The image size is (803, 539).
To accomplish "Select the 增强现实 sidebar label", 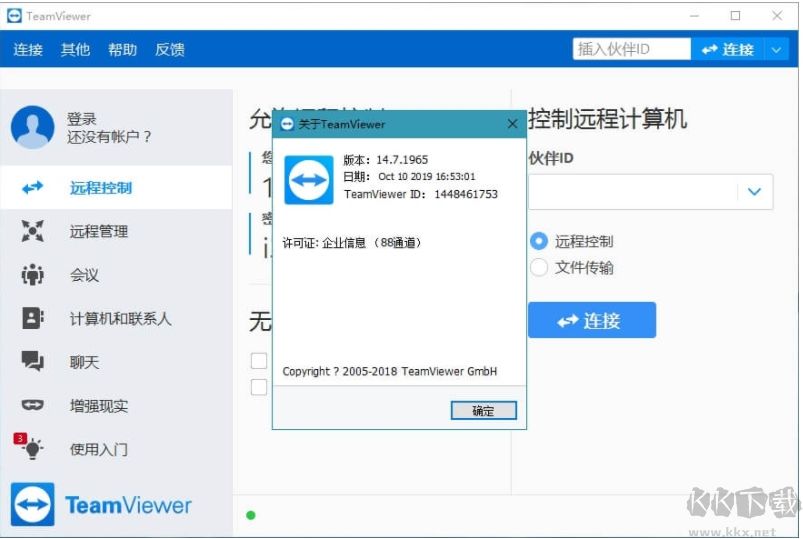I will coord(99,406).
